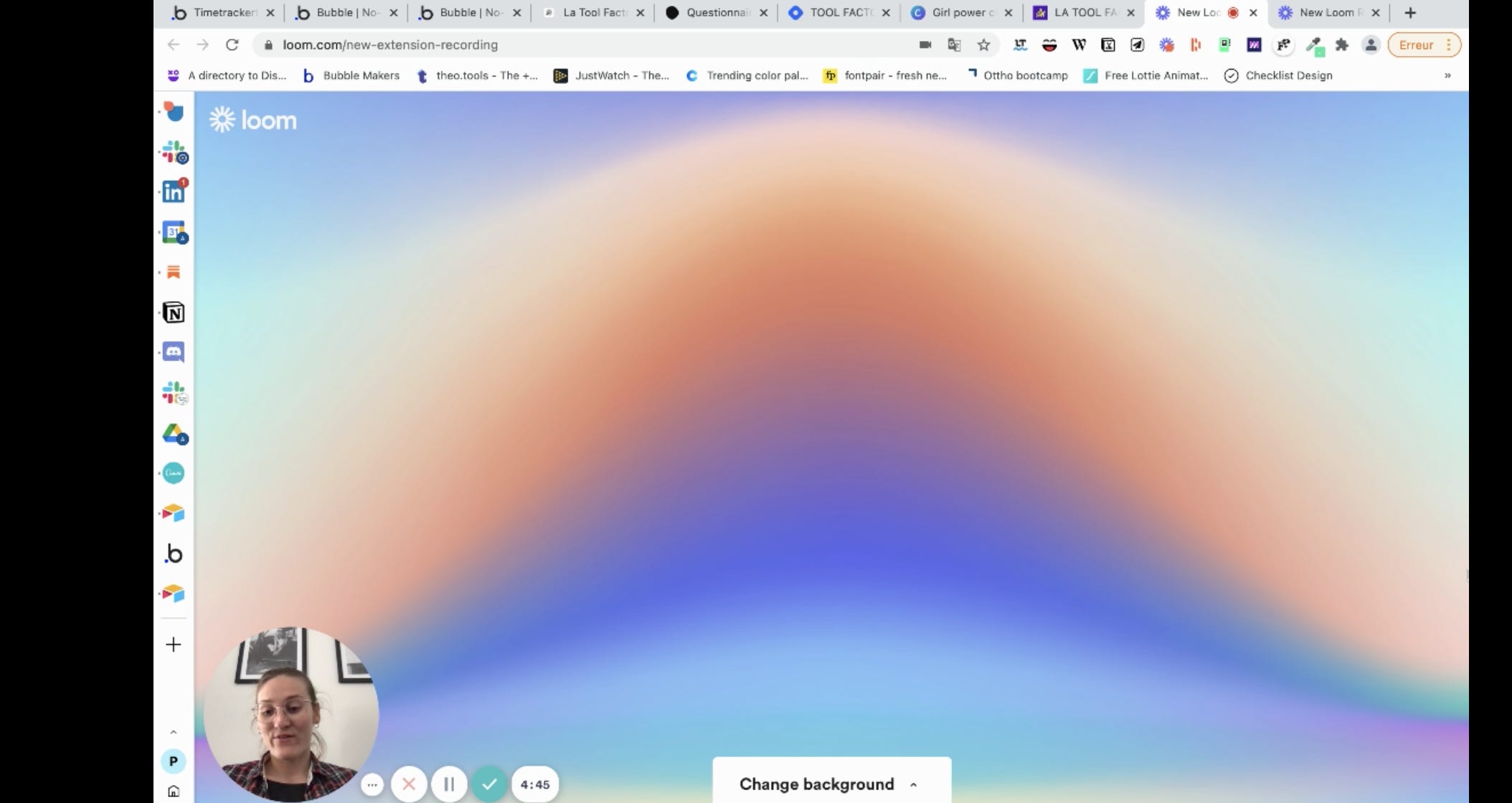
Task: Open the recording more options dots
Action: [372, 784]
